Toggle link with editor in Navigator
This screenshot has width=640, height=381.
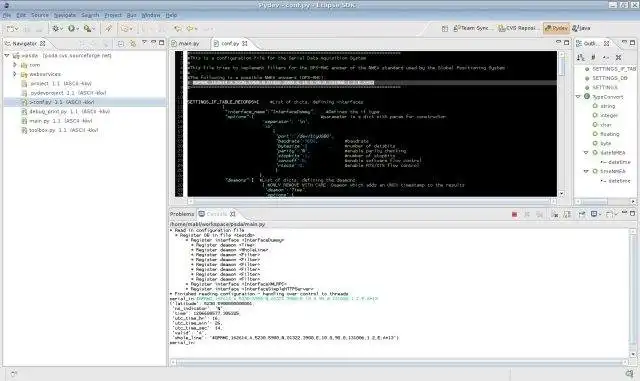133,43
